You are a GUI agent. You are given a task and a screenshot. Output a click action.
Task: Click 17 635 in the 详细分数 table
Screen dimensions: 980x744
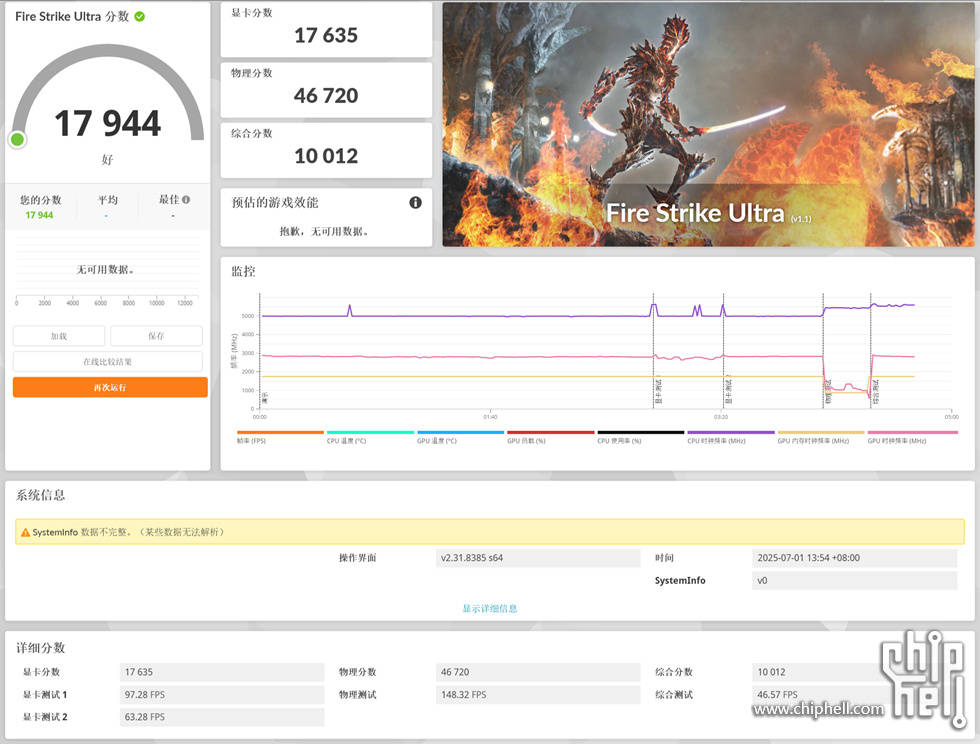pos(222,672)
